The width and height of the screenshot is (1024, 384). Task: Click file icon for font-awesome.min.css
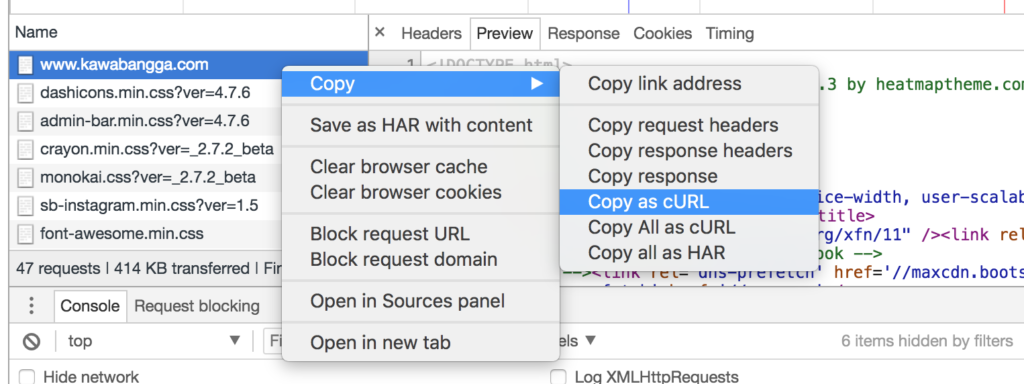[x=25, y=233]
